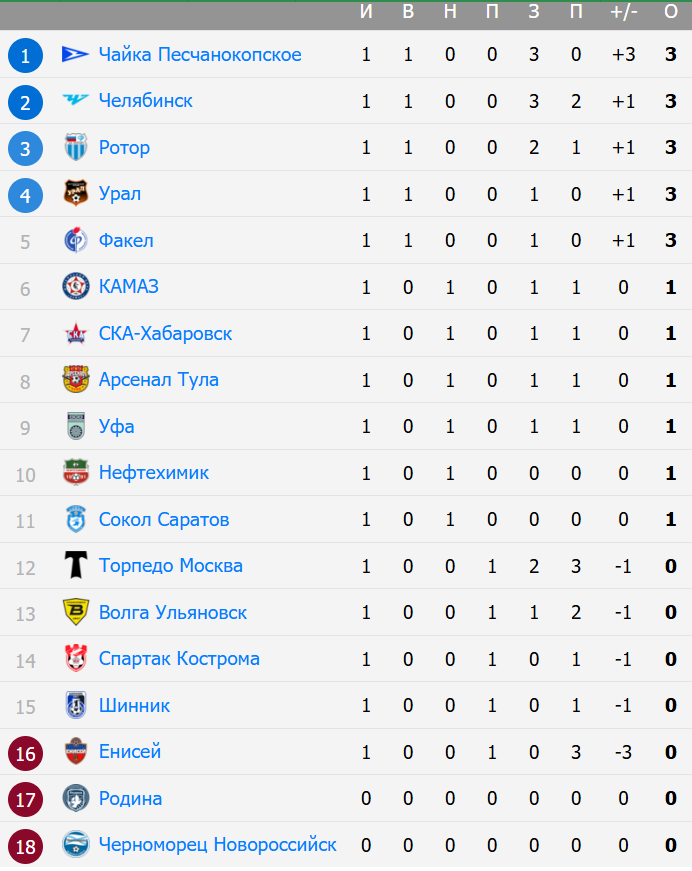Click the +/- goal difference column header

point(623,12)
